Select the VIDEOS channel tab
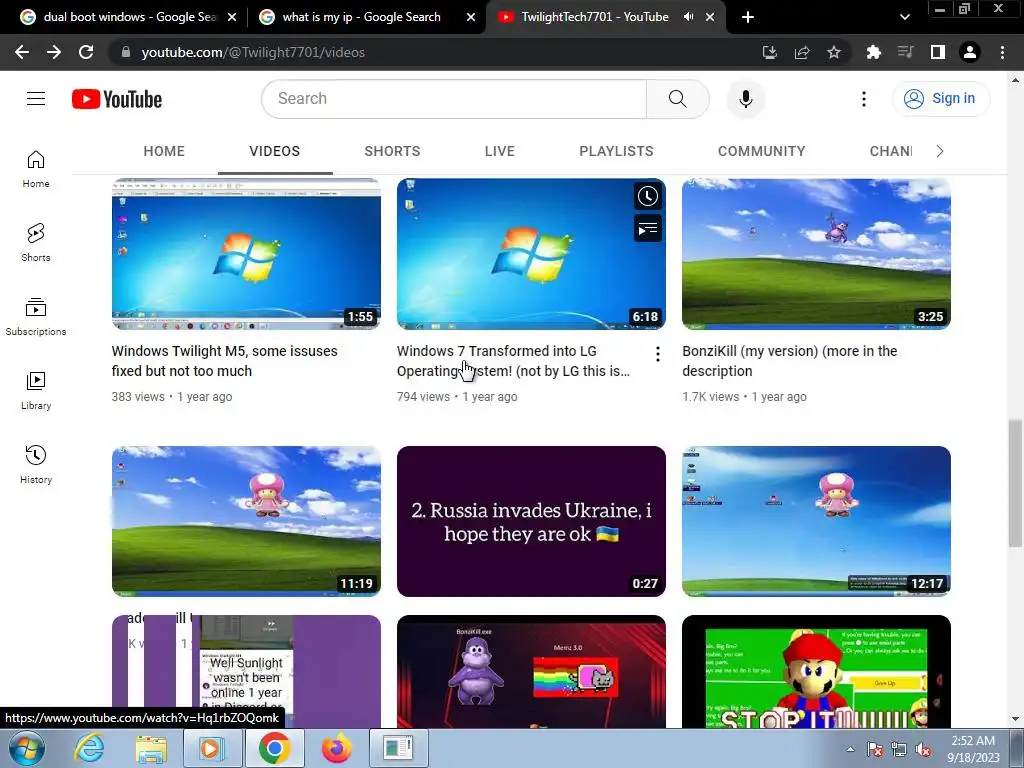The width and height of the screenshot is (1024, 768). pos(274,152)
